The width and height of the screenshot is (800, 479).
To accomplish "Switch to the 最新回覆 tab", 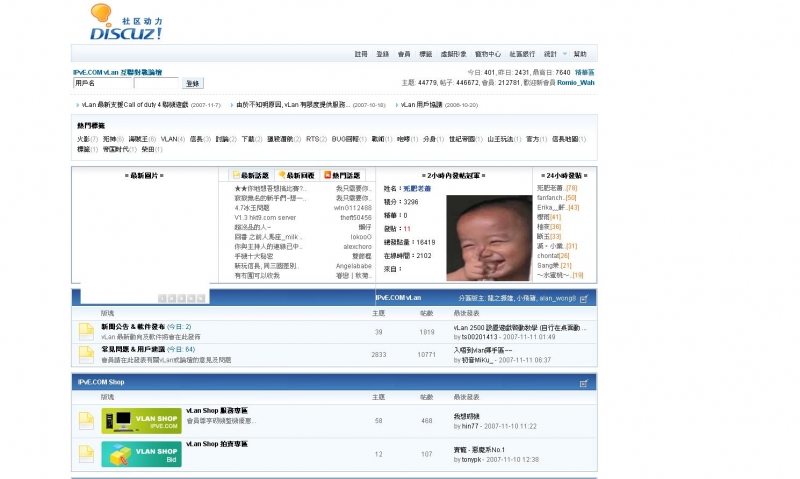I will (298, 175).
